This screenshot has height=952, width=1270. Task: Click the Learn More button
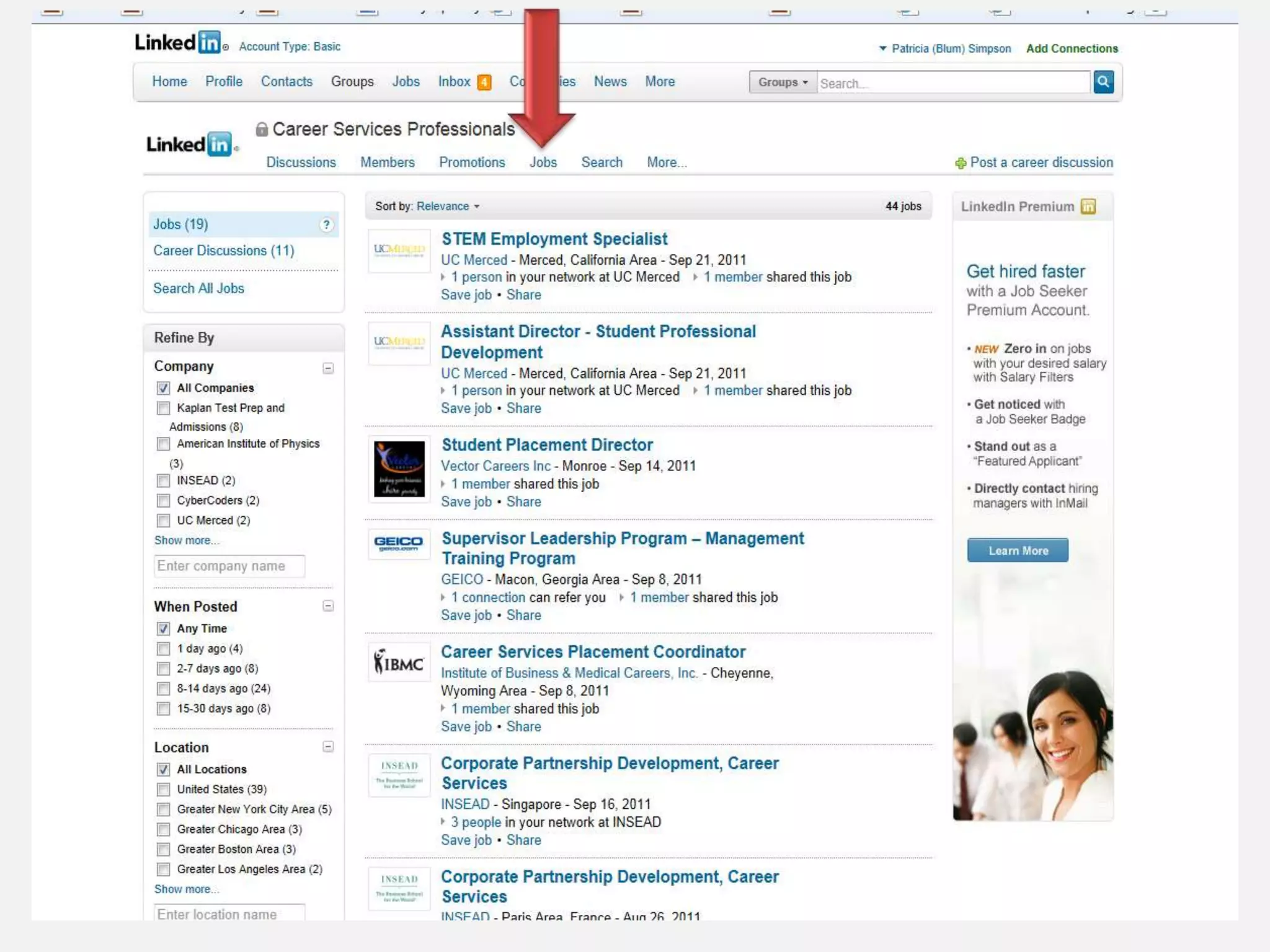[x=1017, y=550]
